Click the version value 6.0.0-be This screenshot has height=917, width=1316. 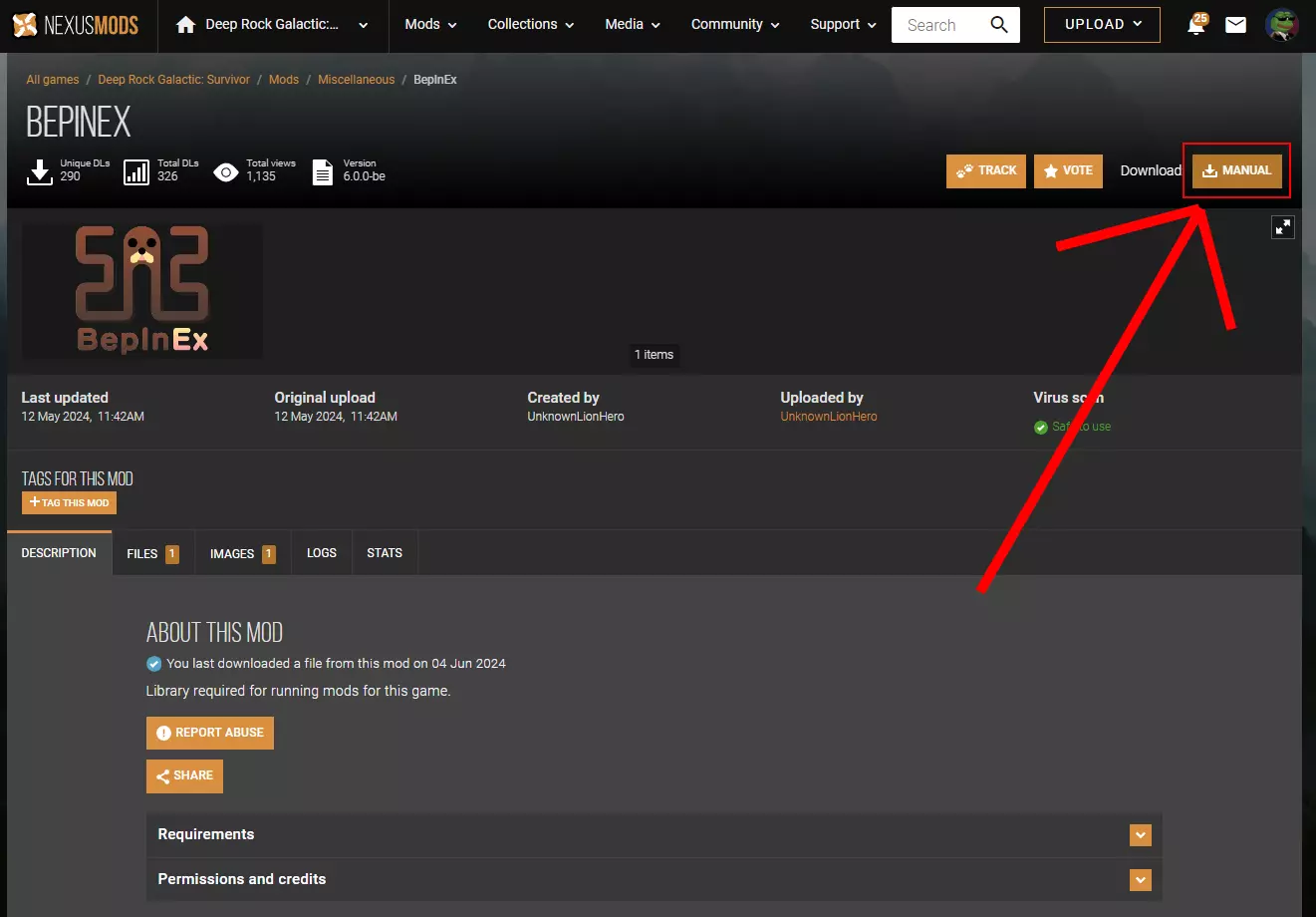365,176
